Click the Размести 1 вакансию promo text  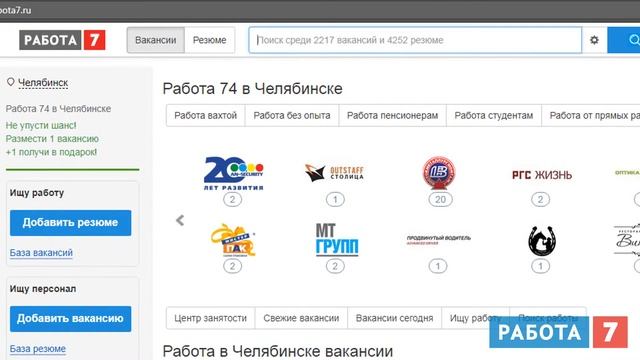(x=52, y=139)
